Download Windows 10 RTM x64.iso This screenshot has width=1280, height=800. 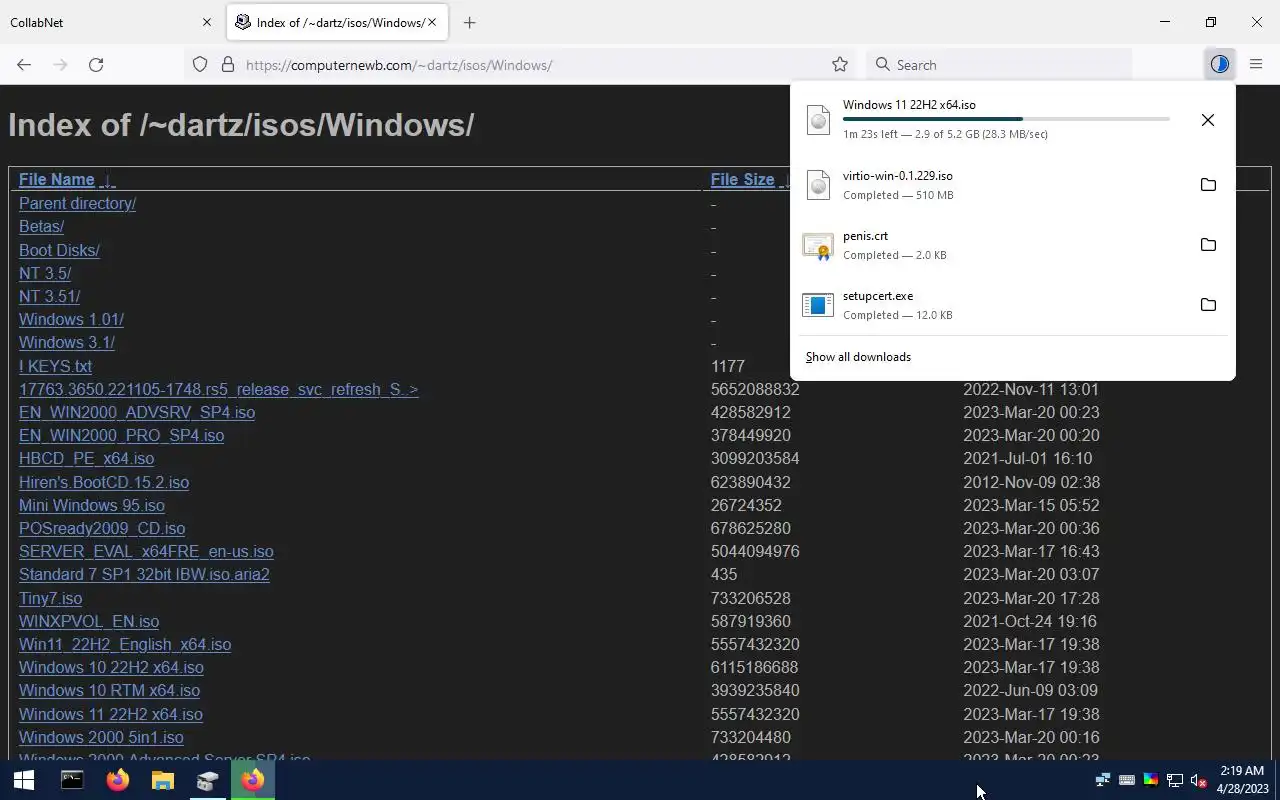[109, 690]
